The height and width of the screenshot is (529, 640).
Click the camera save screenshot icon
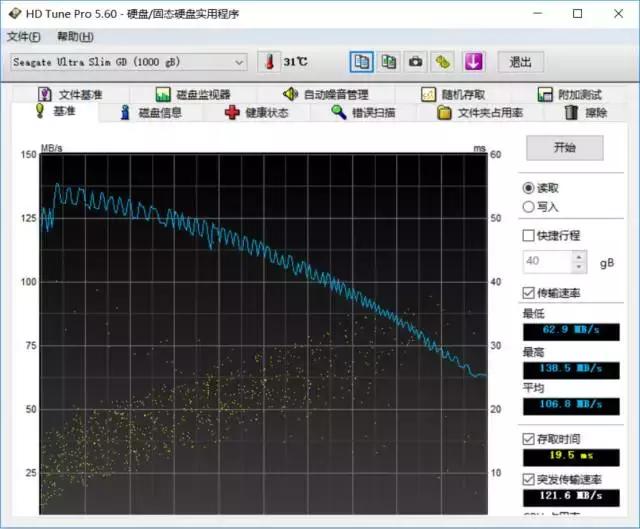coord(415,62)
